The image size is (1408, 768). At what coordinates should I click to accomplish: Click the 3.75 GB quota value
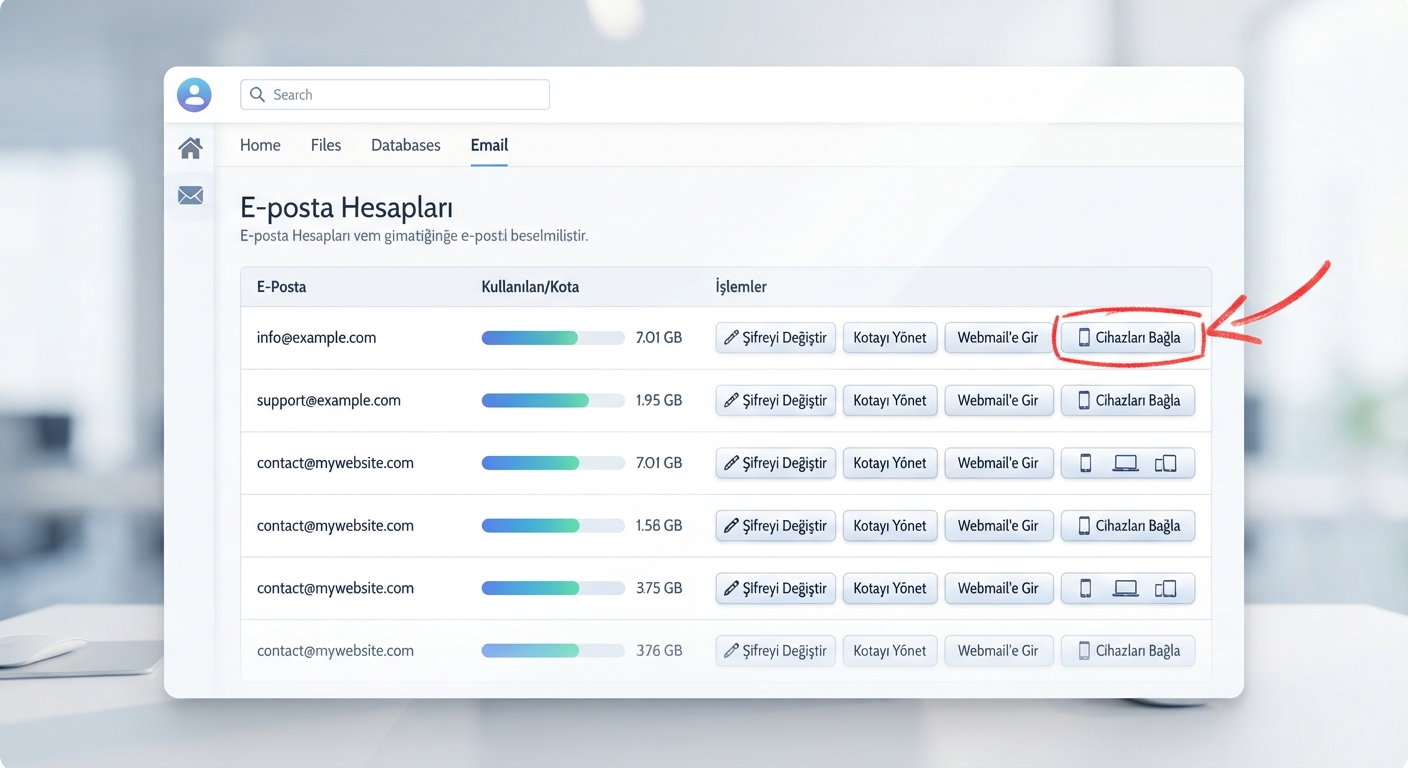click(x=659, y=588)
